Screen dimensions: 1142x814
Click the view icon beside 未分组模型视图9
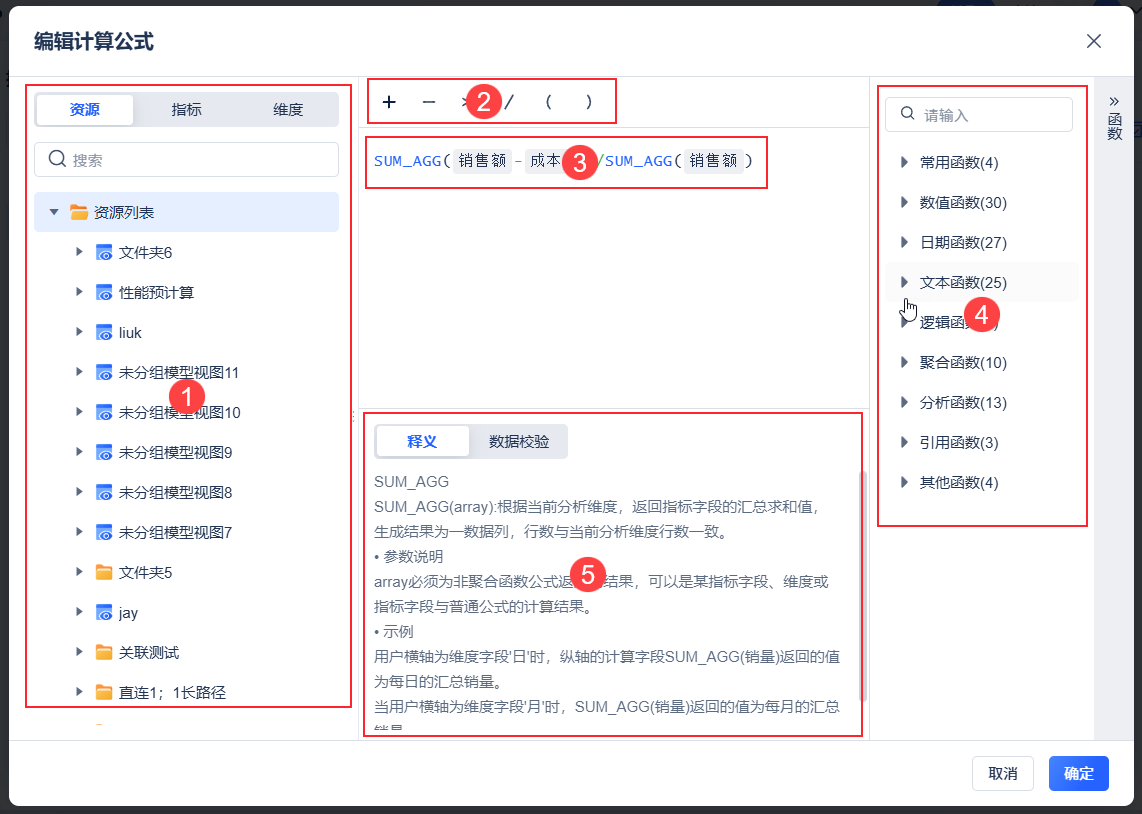coord(104,453)
